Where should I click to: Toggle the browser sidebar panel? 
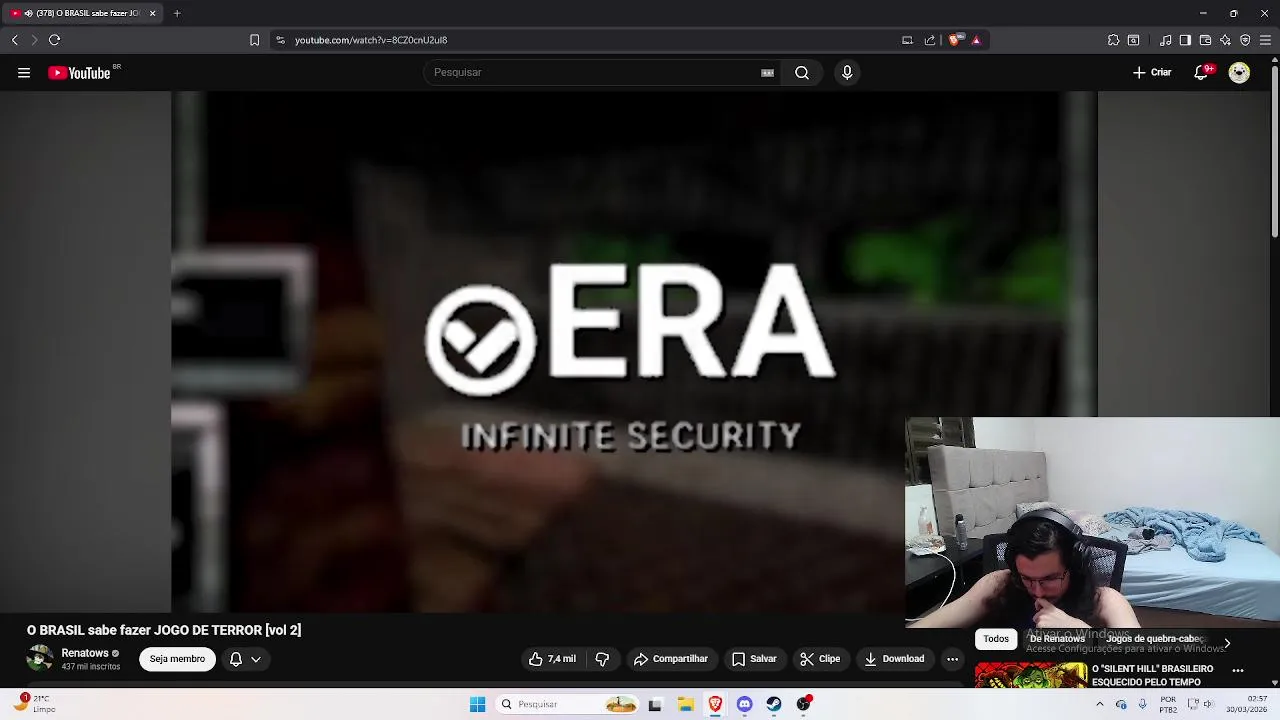tap(1185, 40)
